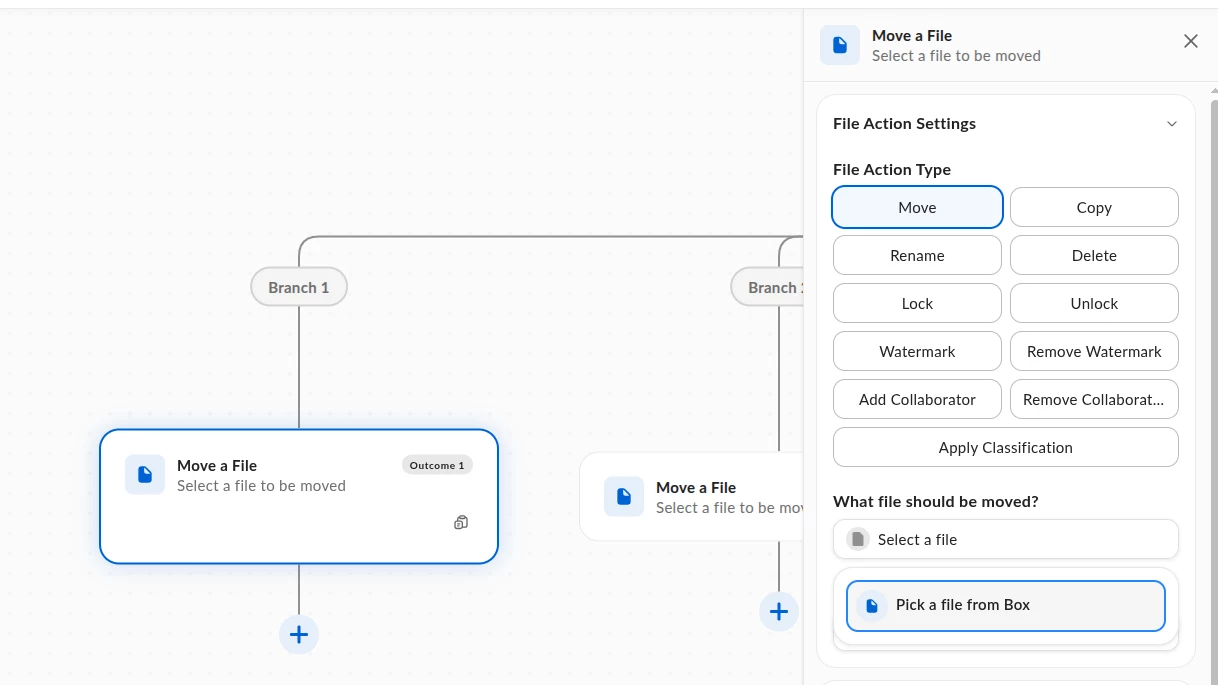The image size is (1218, 685).
Task: Click the Outcome 1 badge
Action: (x=437, y=465)
